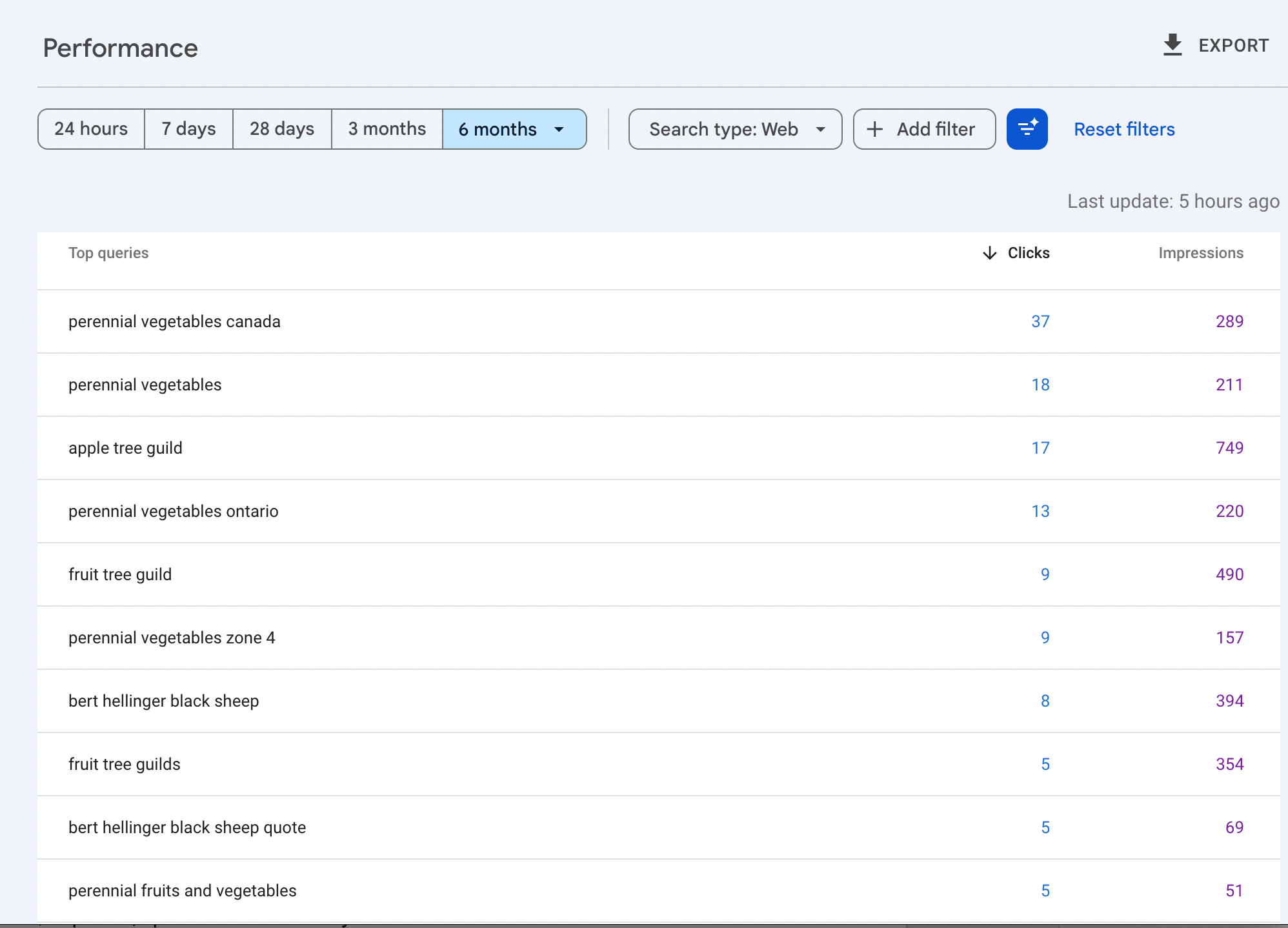Click the plus icon in Add filter
The width and height of the screenshot is (1288, 928).
(874, 129)
